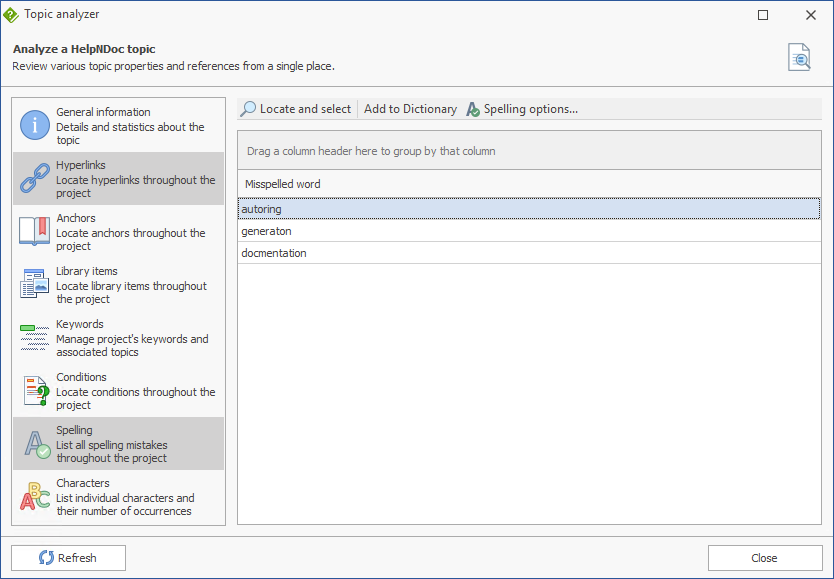Image resolution: width=834 pixels, height=579 pixels.
Task: Sort by the Misspelled word column header
Action: coord(529,184)
